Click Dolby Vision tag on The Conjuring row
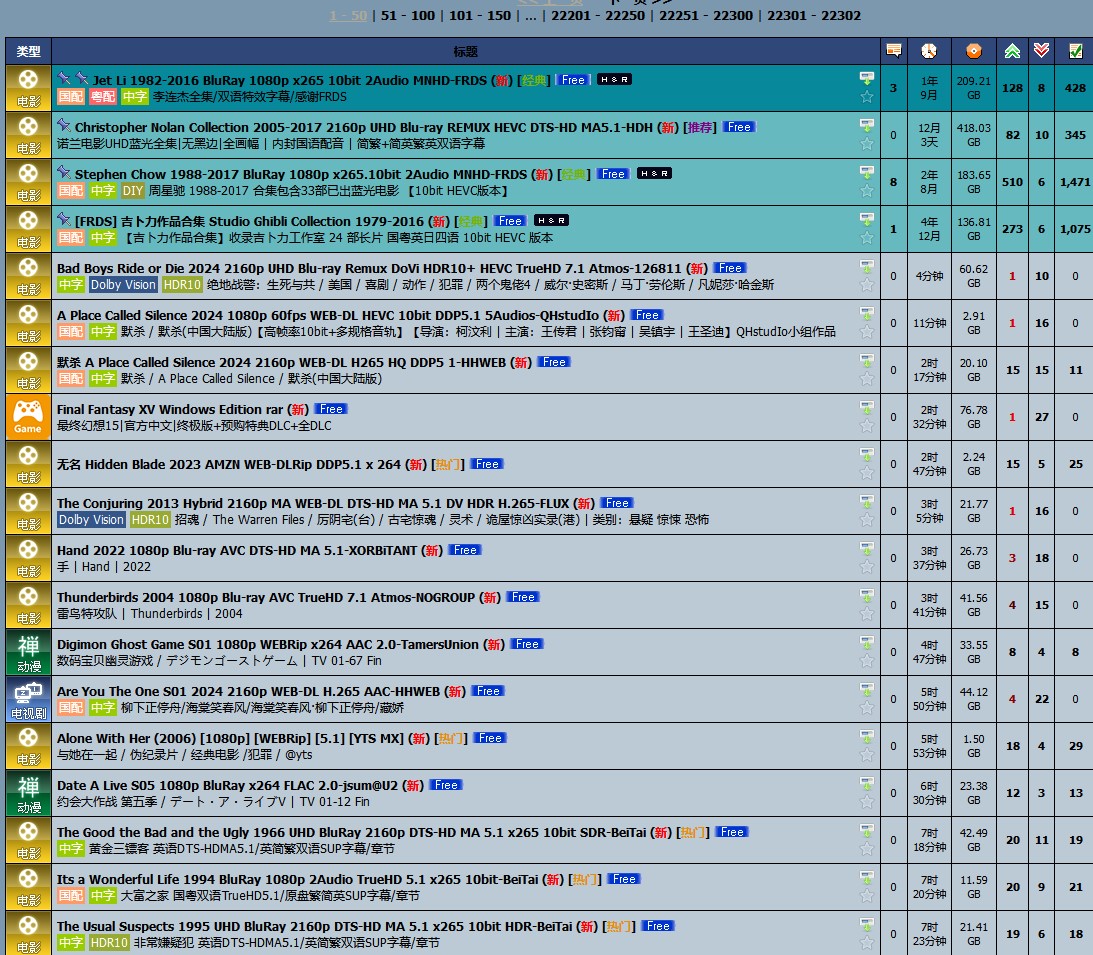1093x955 pixels. 91,519
